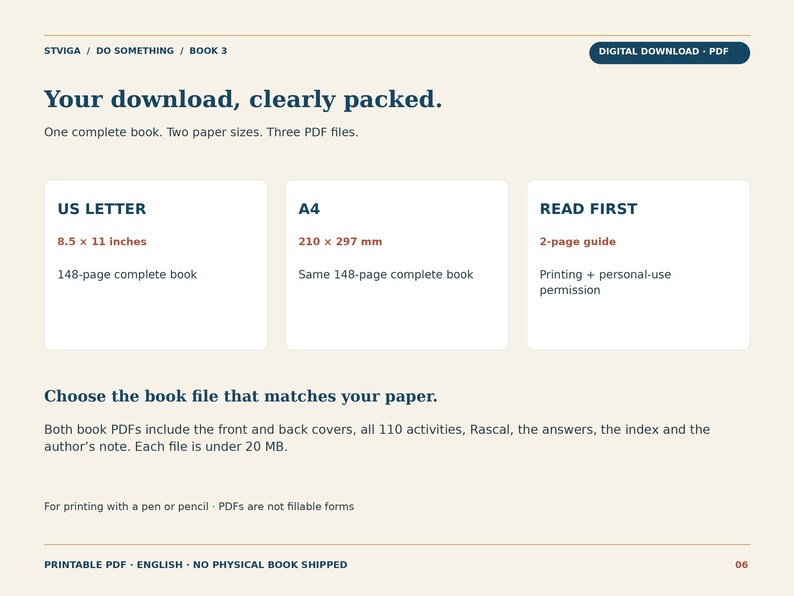Click 'Choose the book file that matches' heading

pos(241,396)
